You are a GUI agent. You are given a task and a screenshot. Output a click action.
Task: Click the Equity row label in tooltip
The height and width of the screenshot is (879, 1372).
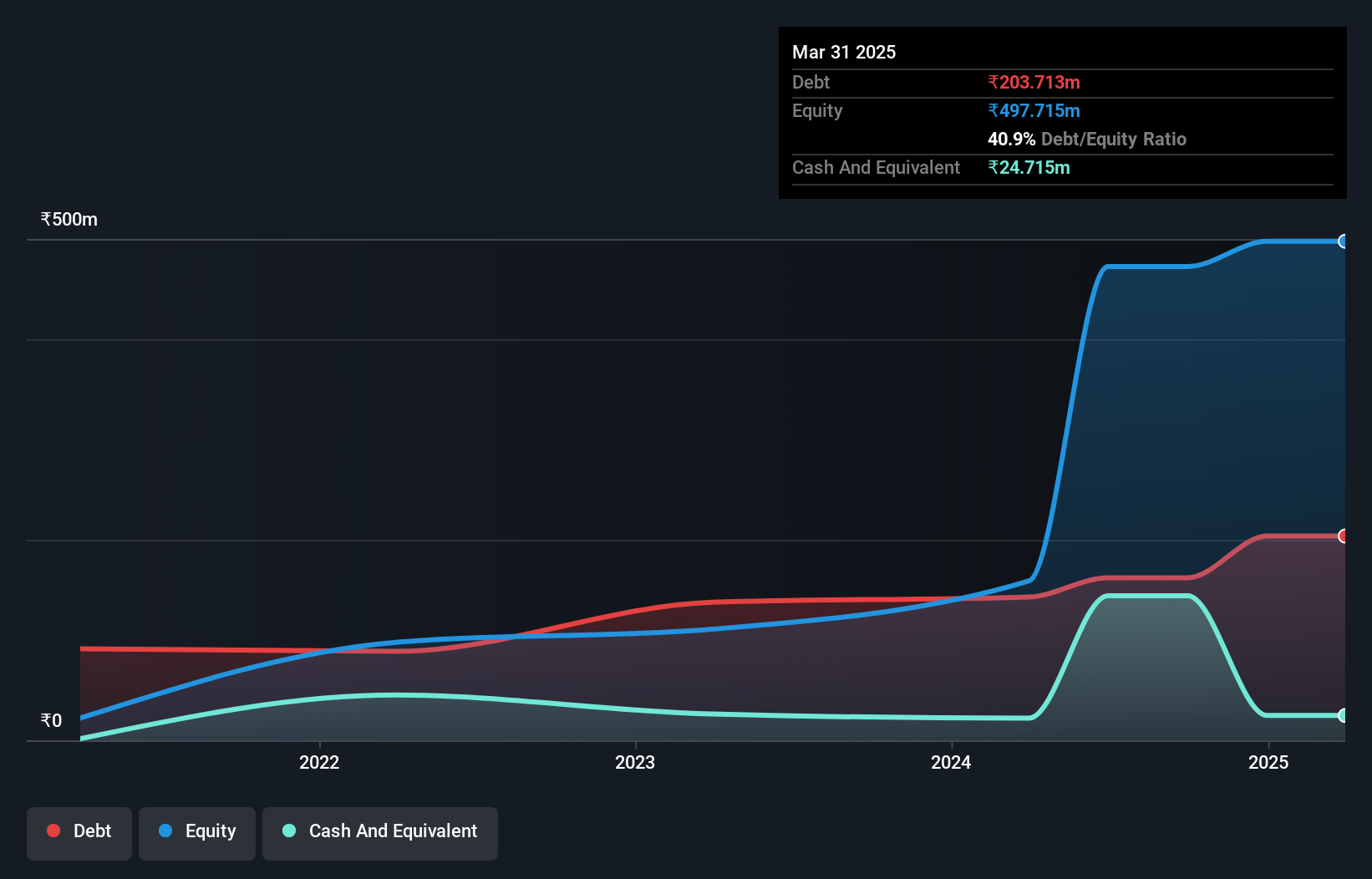[817, 110]
